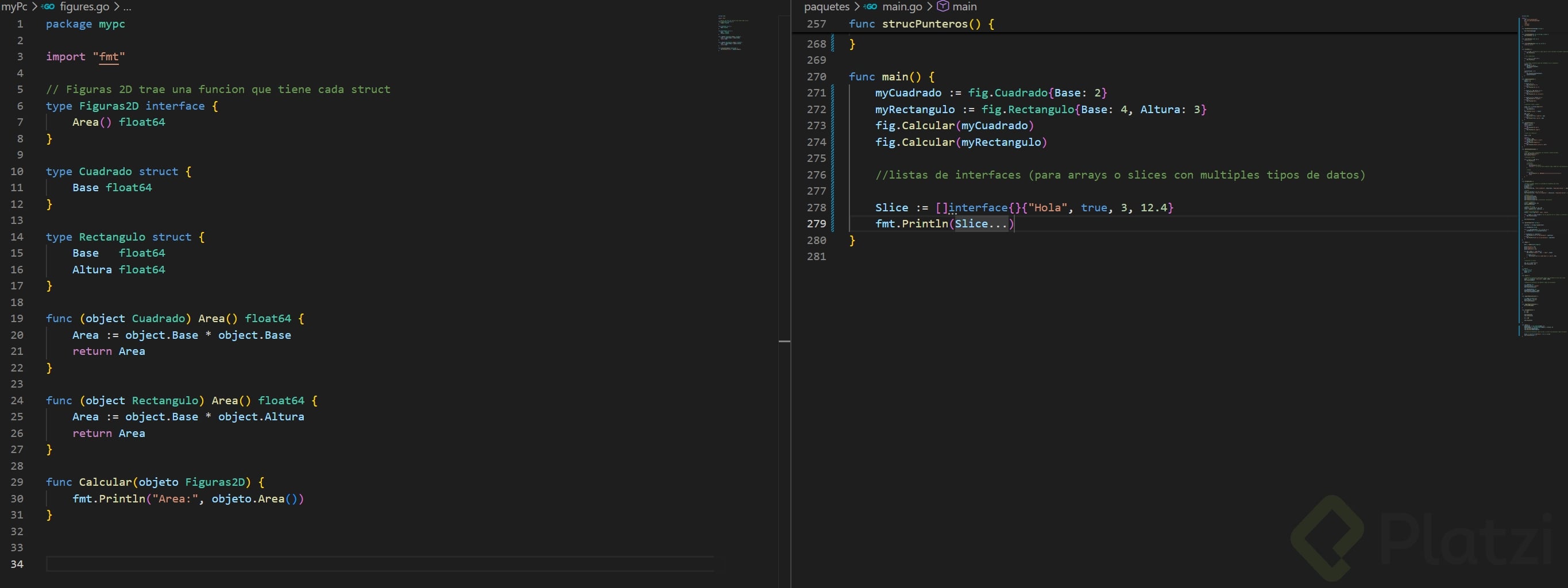Screen dimensions: 1568x588
Task: Click the comment '//listas de interfaces' on line 276
Action: pos(1120,175)
